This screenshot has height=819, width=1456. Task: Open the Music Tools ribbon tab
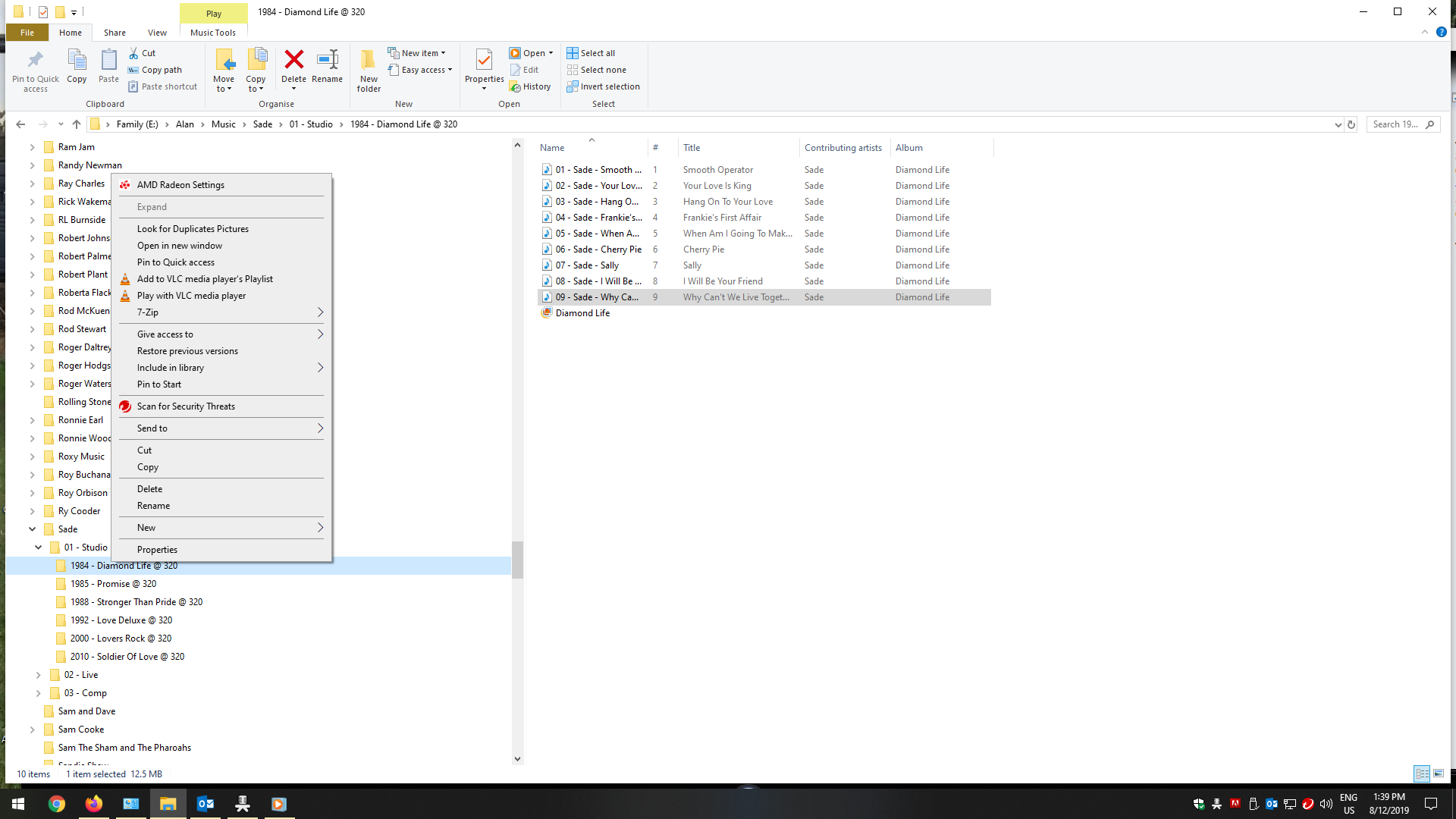213,33
